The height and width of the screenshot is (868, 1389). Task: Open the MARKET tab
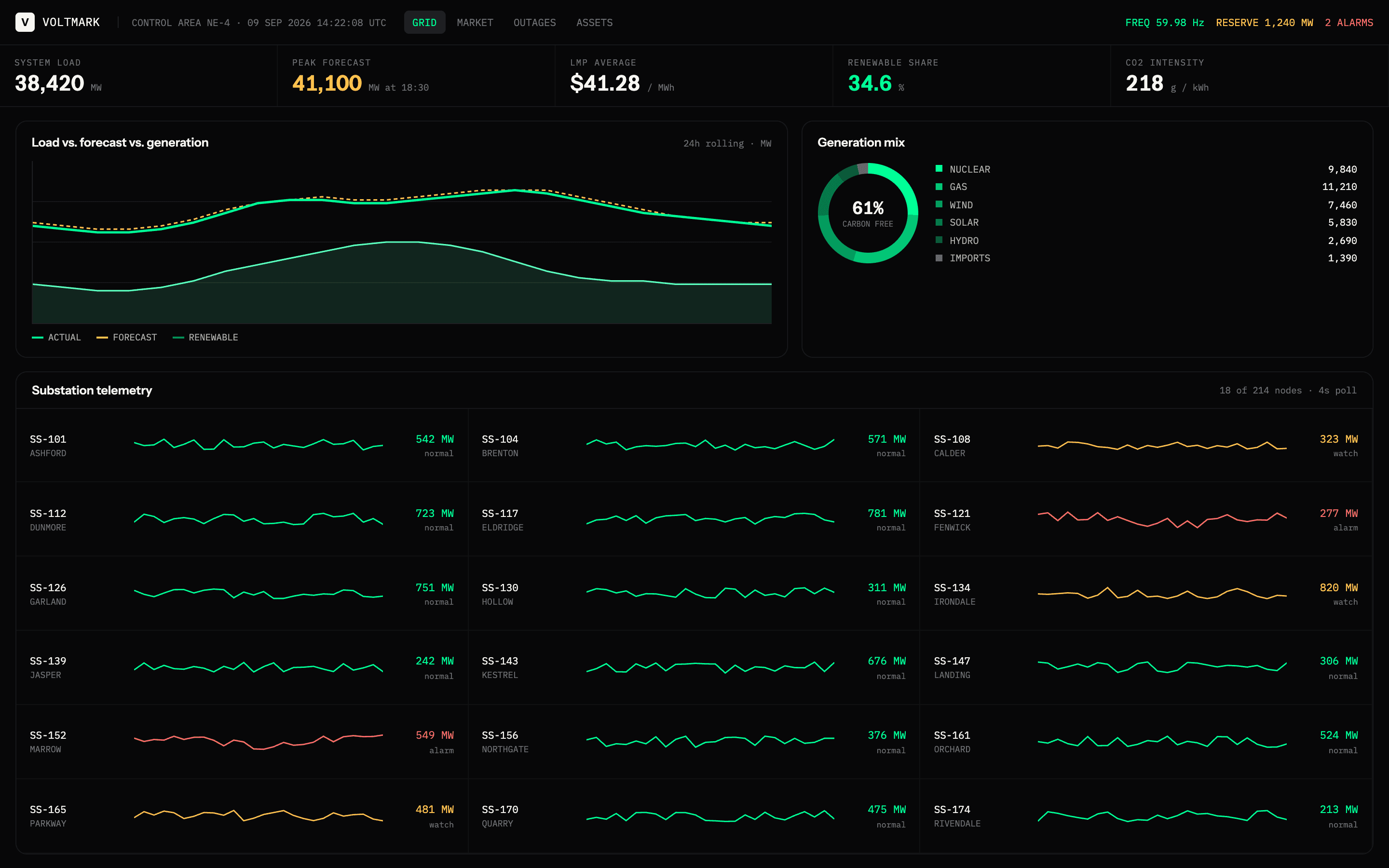475,22
